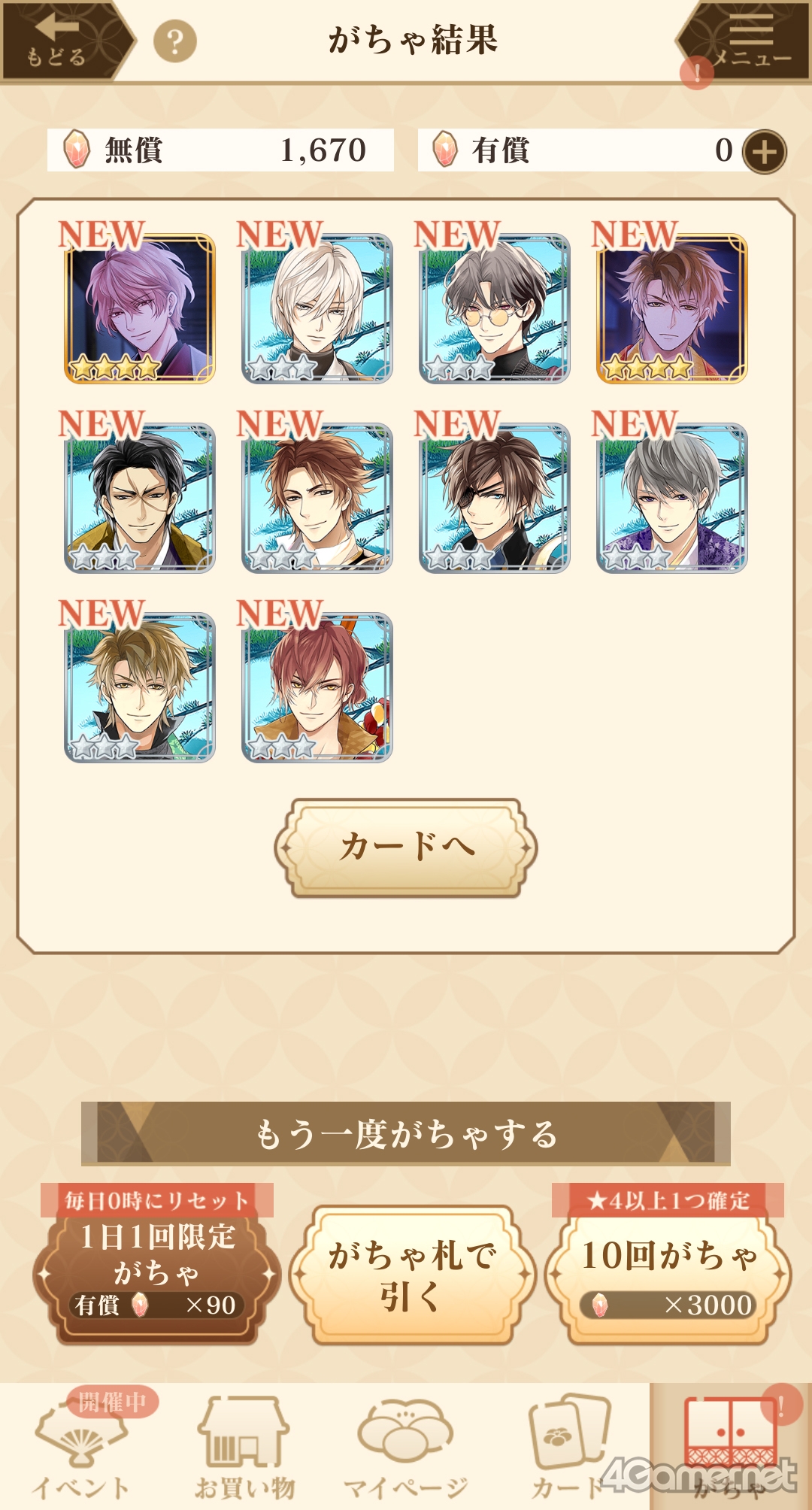The width and height of the screenshot is (812, 1510).
Task: Select the red-haired character card
Action: [x=317, y=687]
